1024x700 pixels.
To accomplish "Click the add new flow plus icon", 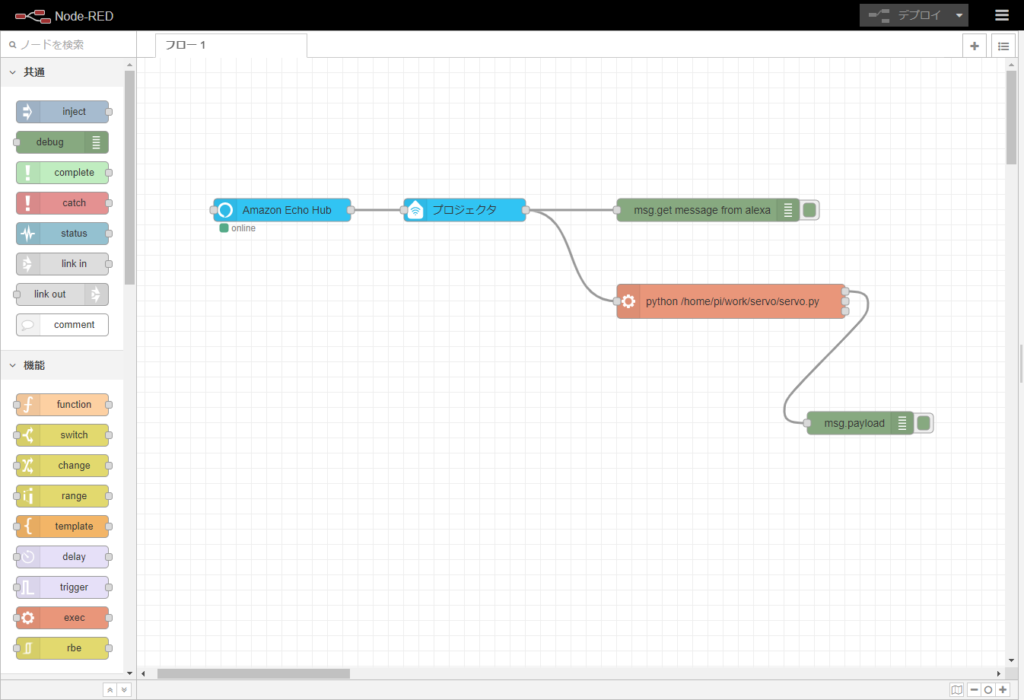I will [x=974, y=46].
